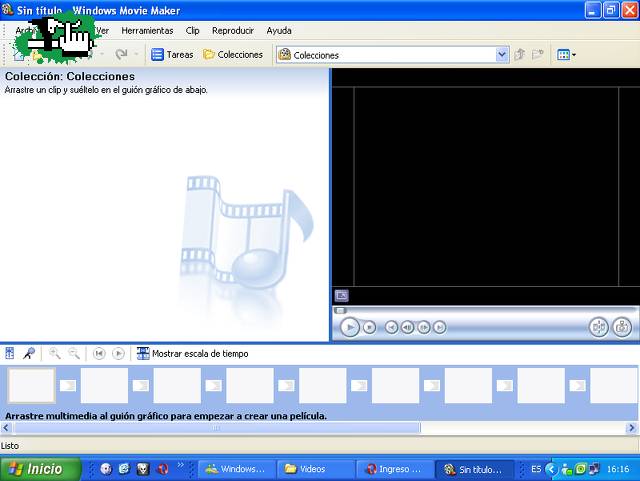Click the Take Picture camera icon
This screenshot has height=481, width=640.
622,327
